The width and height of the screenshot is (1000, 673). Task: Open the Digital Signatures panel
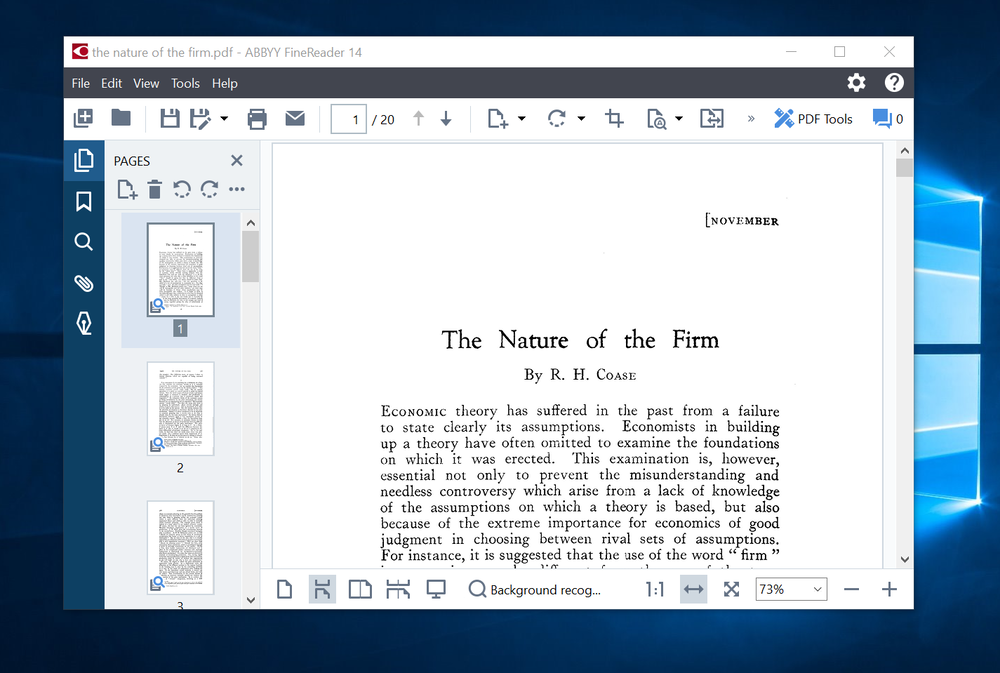pos(84,322)
